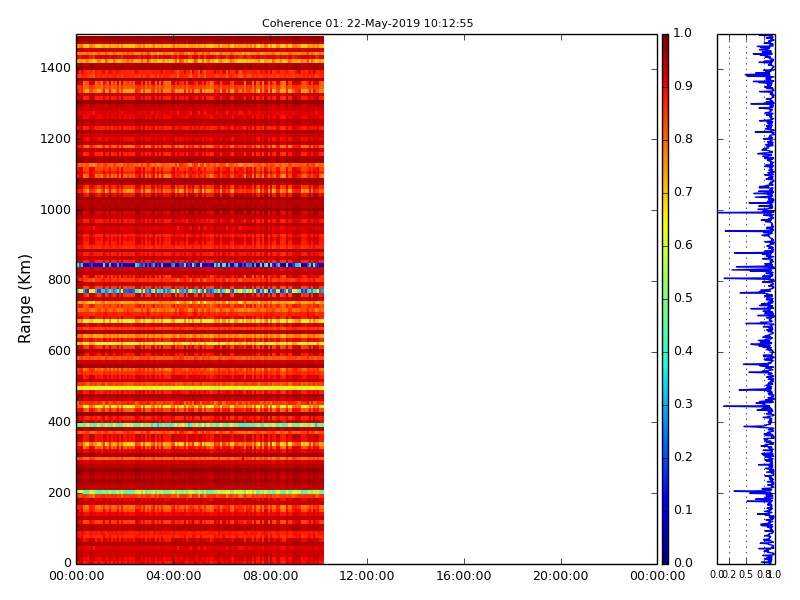Click the 16:00:00 time axis label
Image resolution: width=800 pixels, height=600 pixels.
tap(464, 576)
